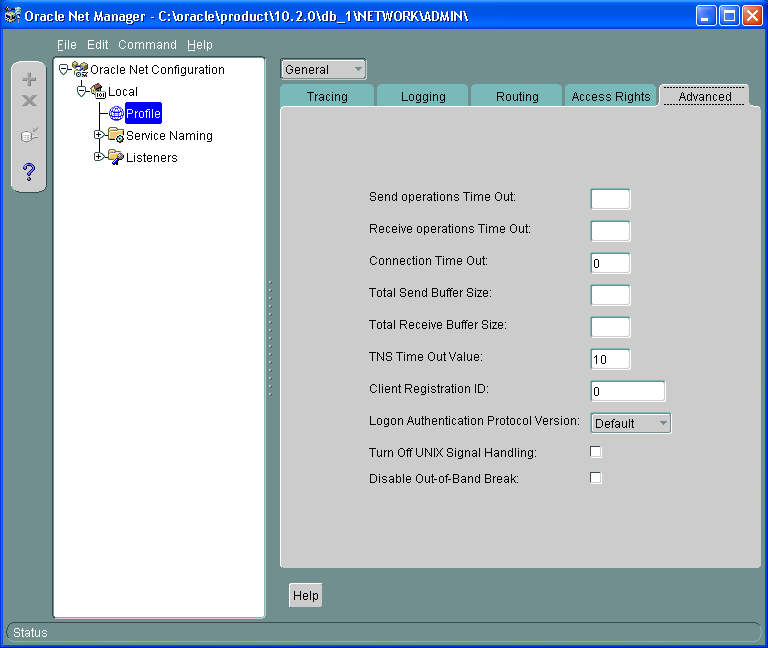768x648 pixels.
Task: Open Logon Authentication Protocol Version dropdown
Action: [631, 423]
